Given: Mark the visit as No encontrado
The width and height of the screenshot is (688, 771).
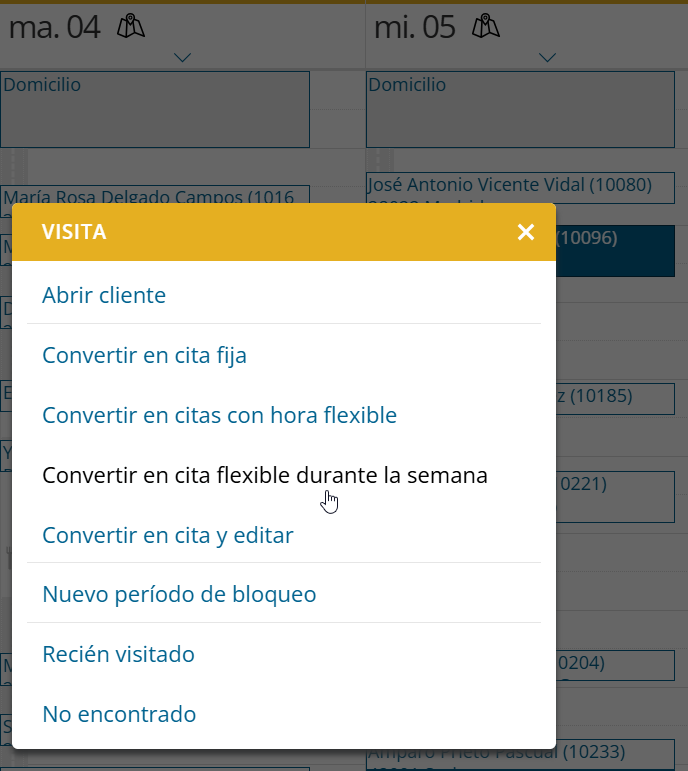Looking at the screenshot, I should [119, 715].
